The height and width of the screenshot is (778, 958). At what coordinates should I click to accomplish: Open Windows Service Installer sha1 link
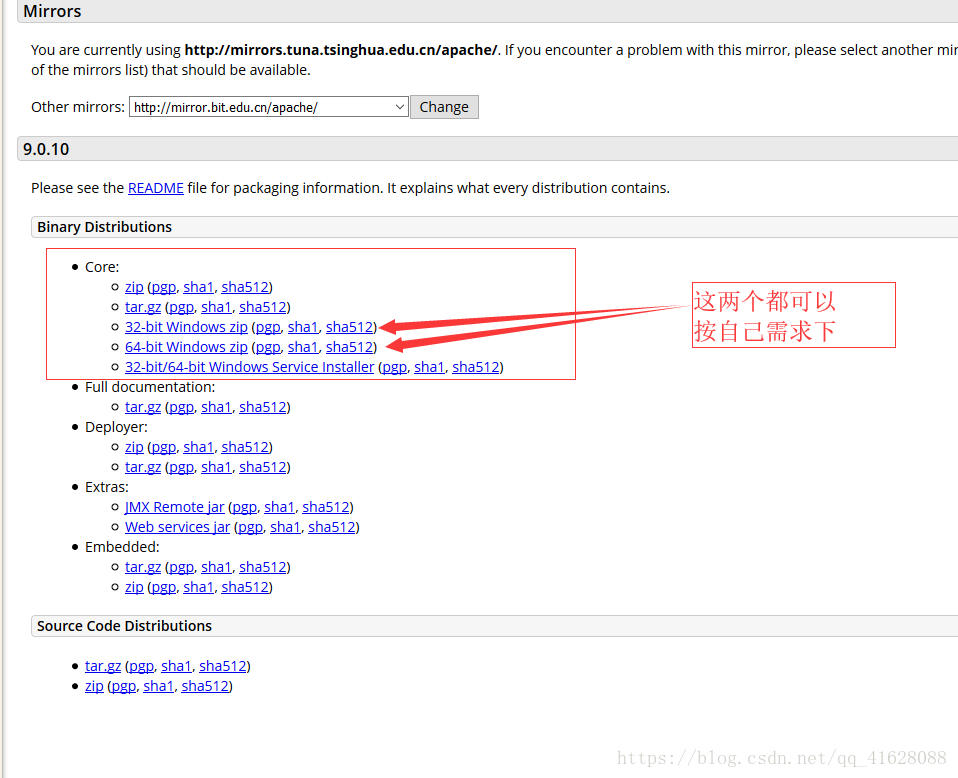coord(430,367)
